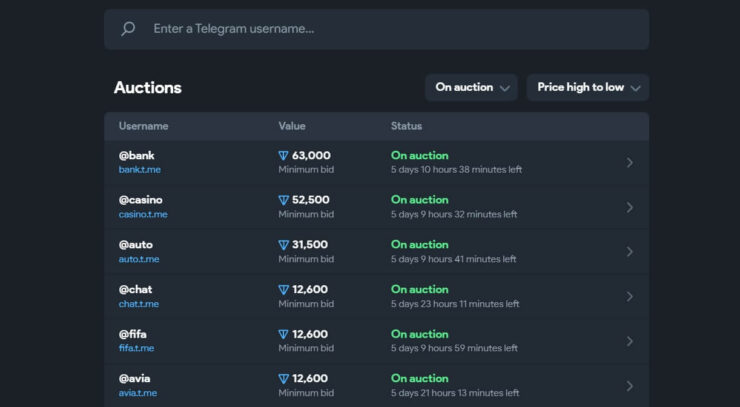
Task: Type in the Telegram username search field
Action: (x=390, y=29)
